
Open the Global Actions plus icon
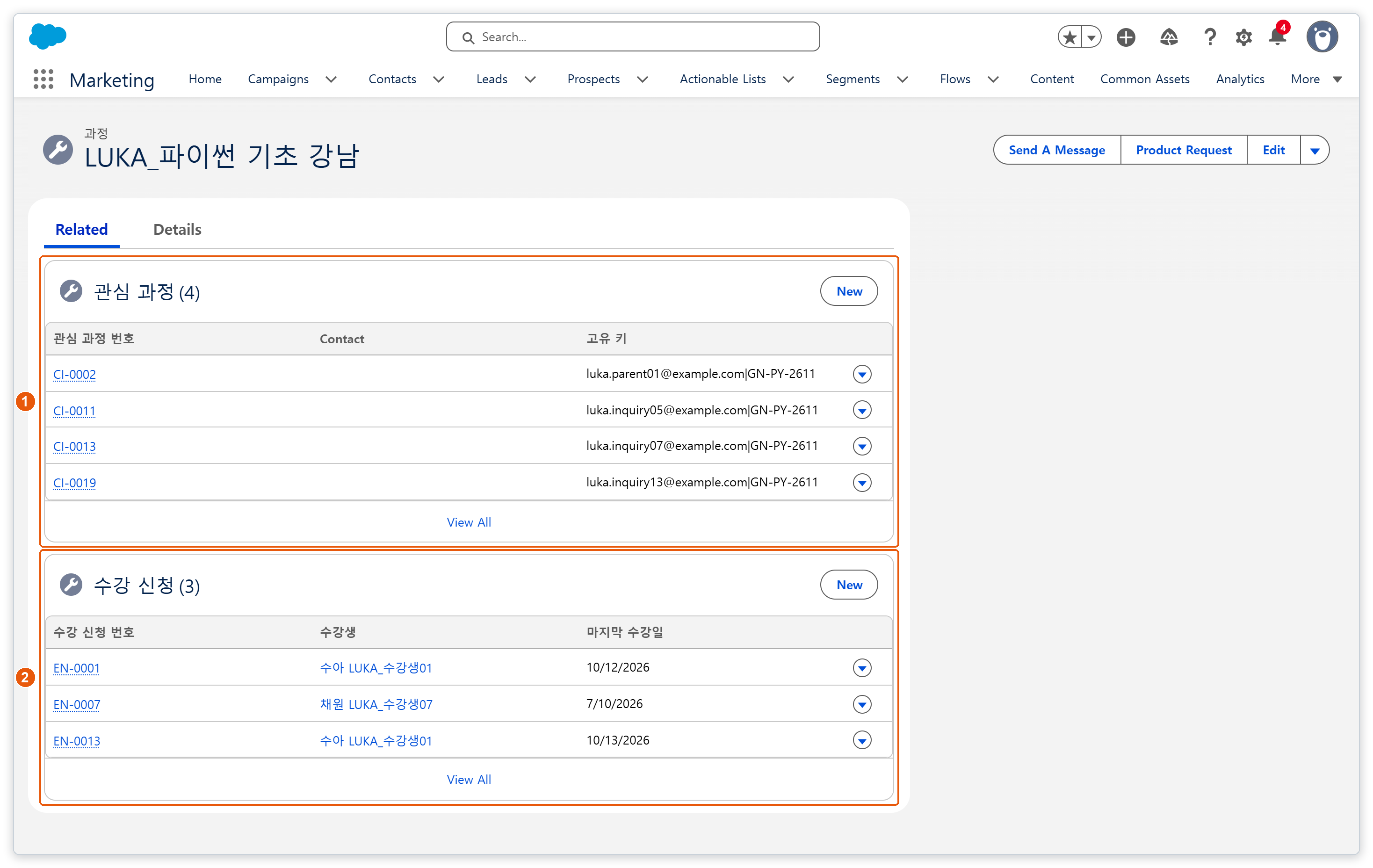coord(1126,37)
